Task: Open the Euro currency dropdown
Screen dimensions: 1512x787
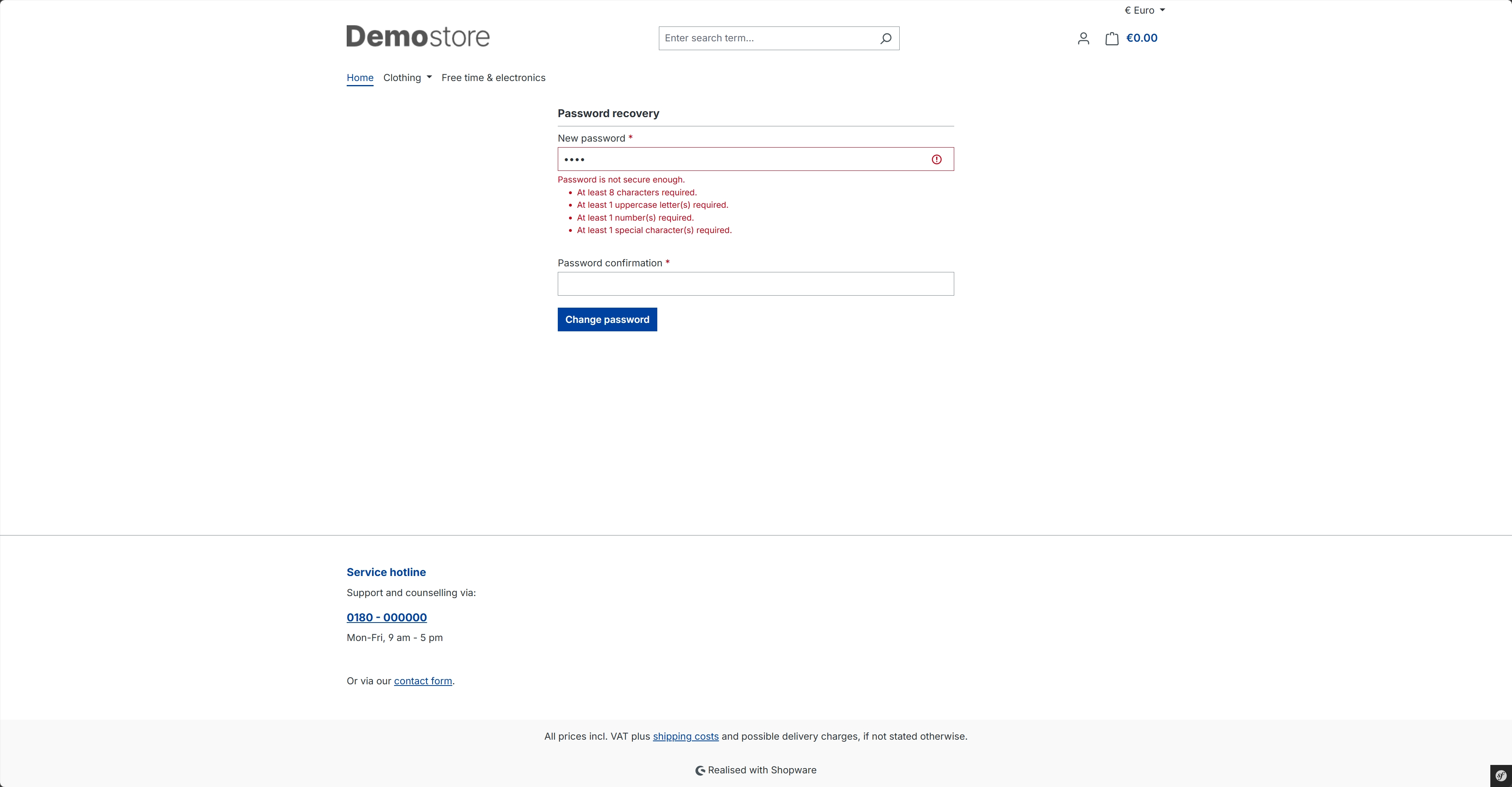Action: coord(1144,10)
